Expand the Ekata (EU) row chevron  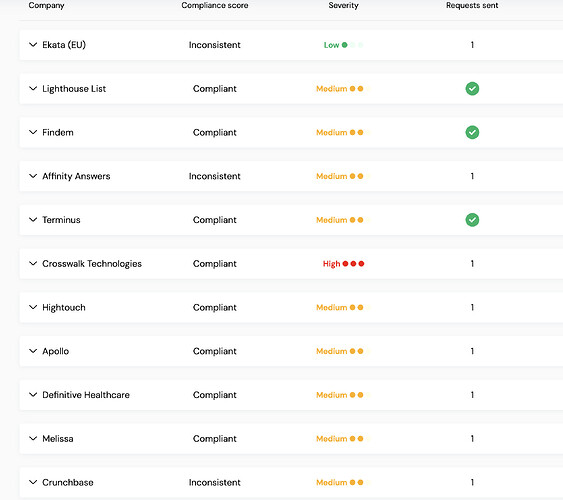[33, 45]
